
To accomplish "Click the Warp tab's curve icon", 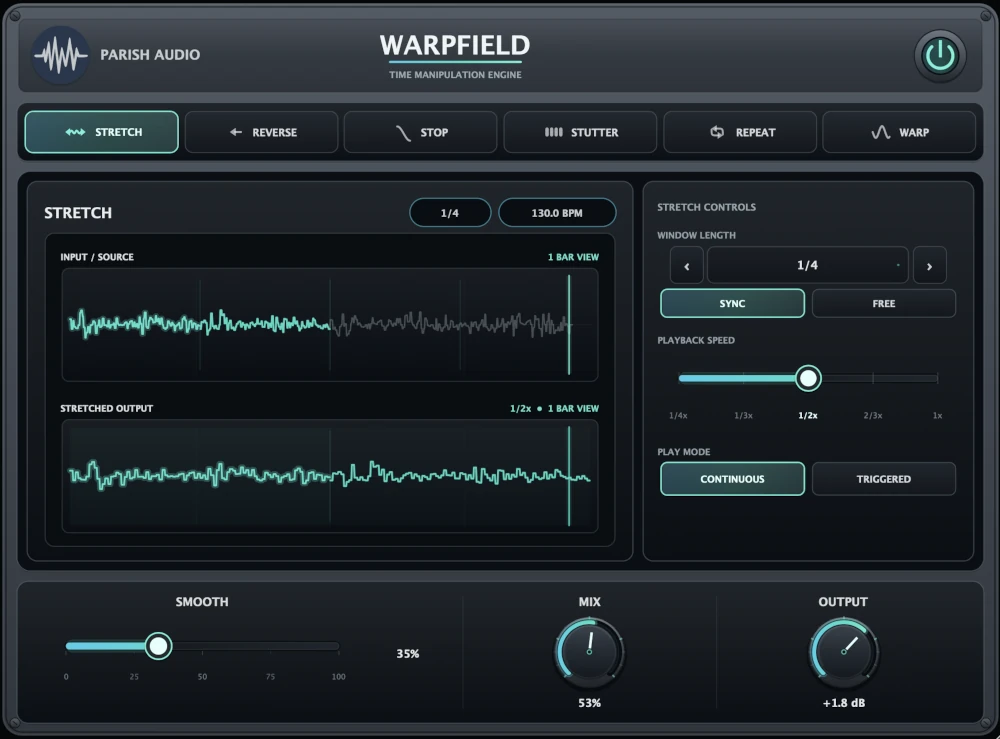I will point(881,132).
